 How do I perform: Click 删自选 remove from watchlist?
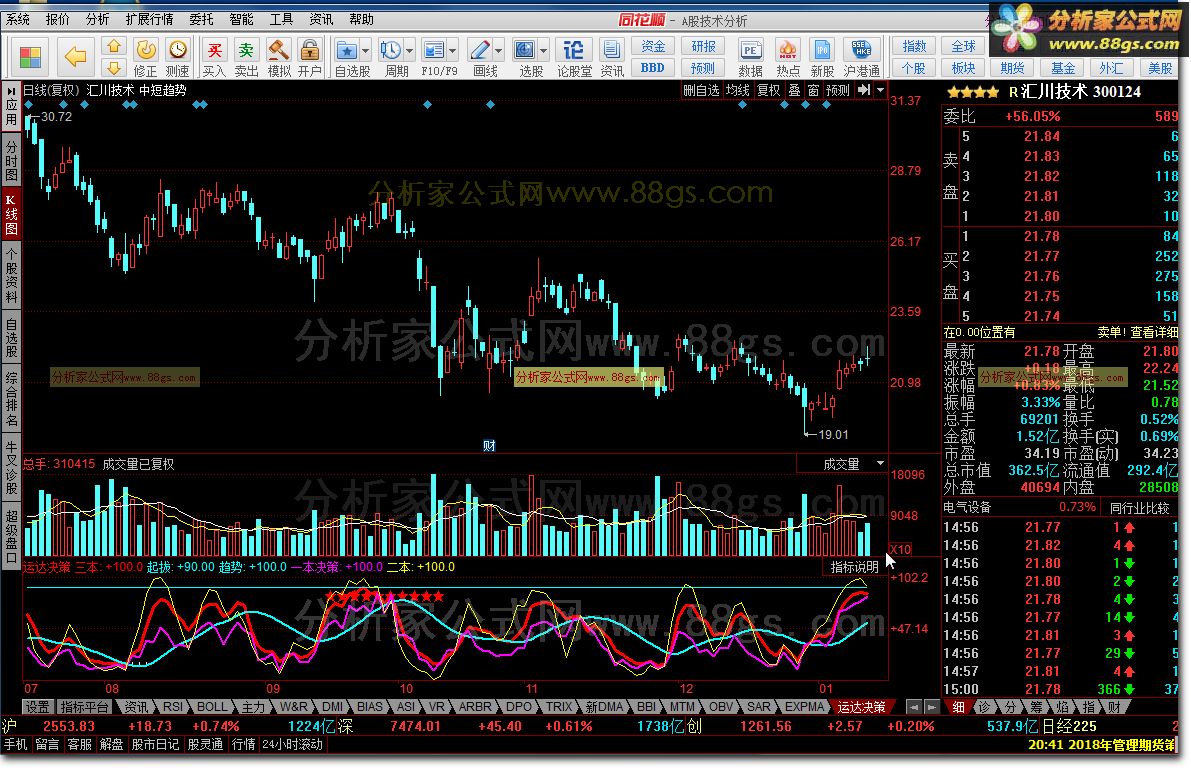tap(701, 90)
